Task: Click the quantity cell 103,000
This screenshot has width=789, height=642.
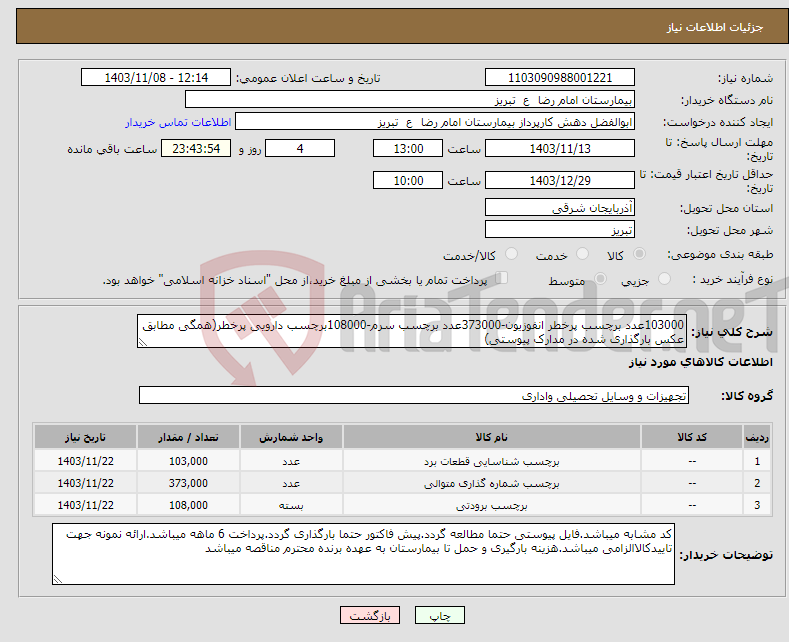Action: click(188, 461)
